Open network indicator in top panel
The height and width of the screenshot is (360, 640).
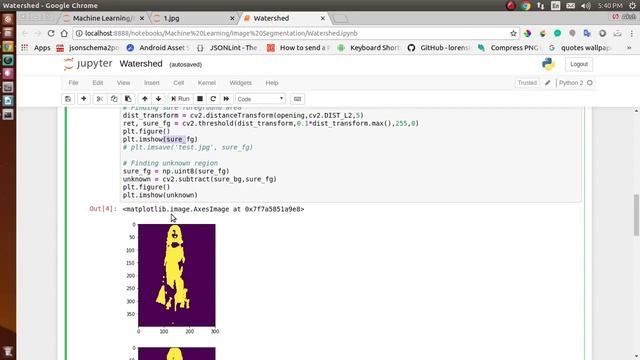540,6
